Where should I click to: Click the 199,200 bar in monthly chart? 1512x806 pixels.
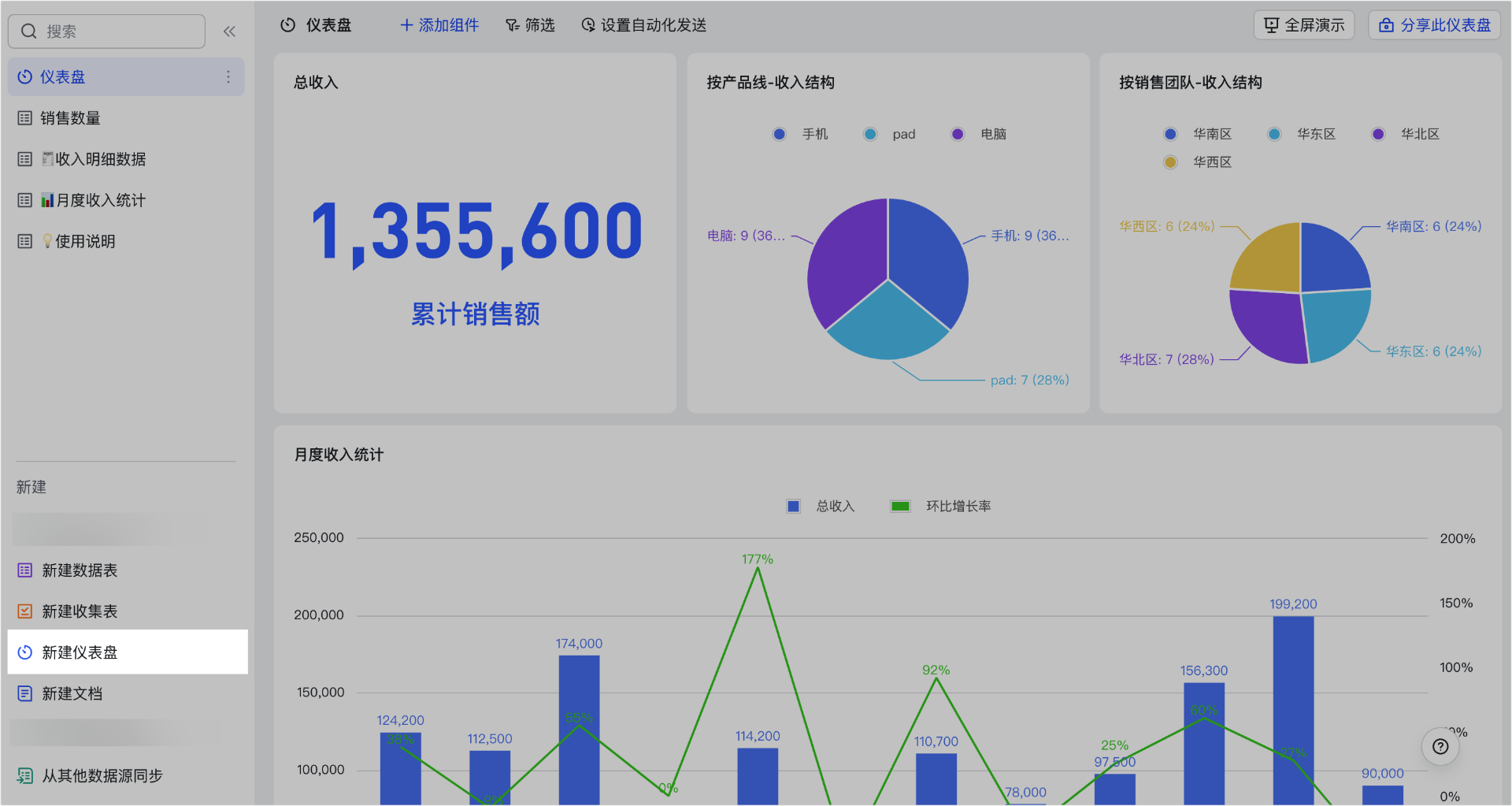pos(1293,709)
